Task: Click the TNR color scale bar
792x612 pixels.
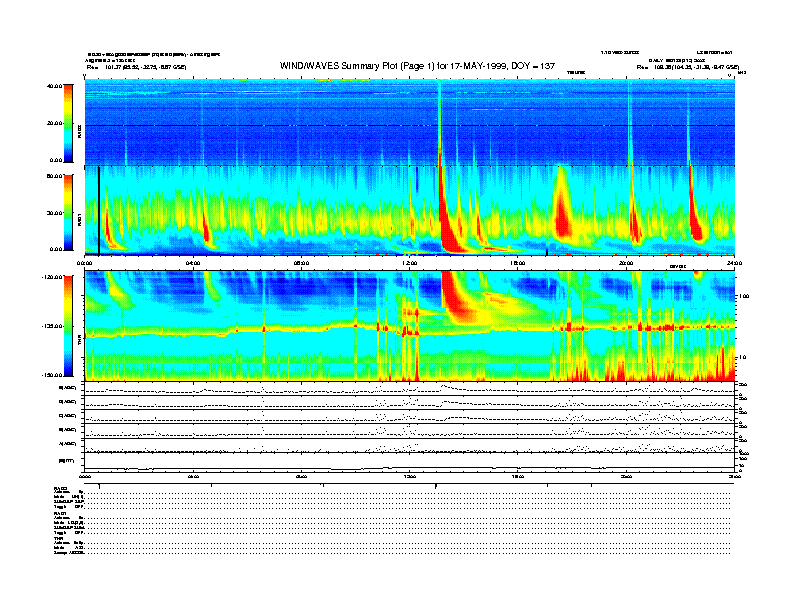Action: pyautogui.click(x=68, y=326)
